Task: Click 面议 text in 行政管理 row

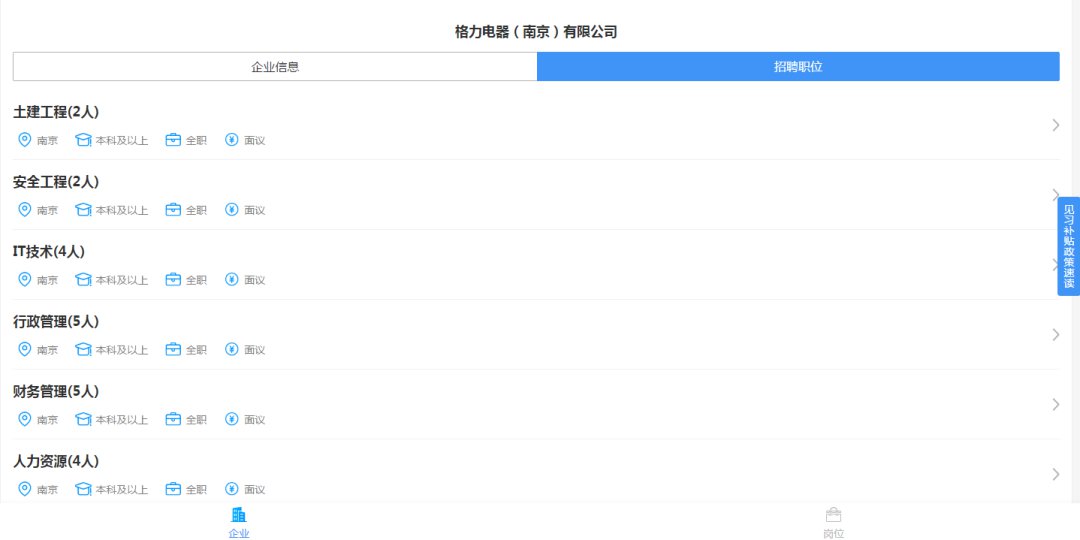Action: coord(255,350)
